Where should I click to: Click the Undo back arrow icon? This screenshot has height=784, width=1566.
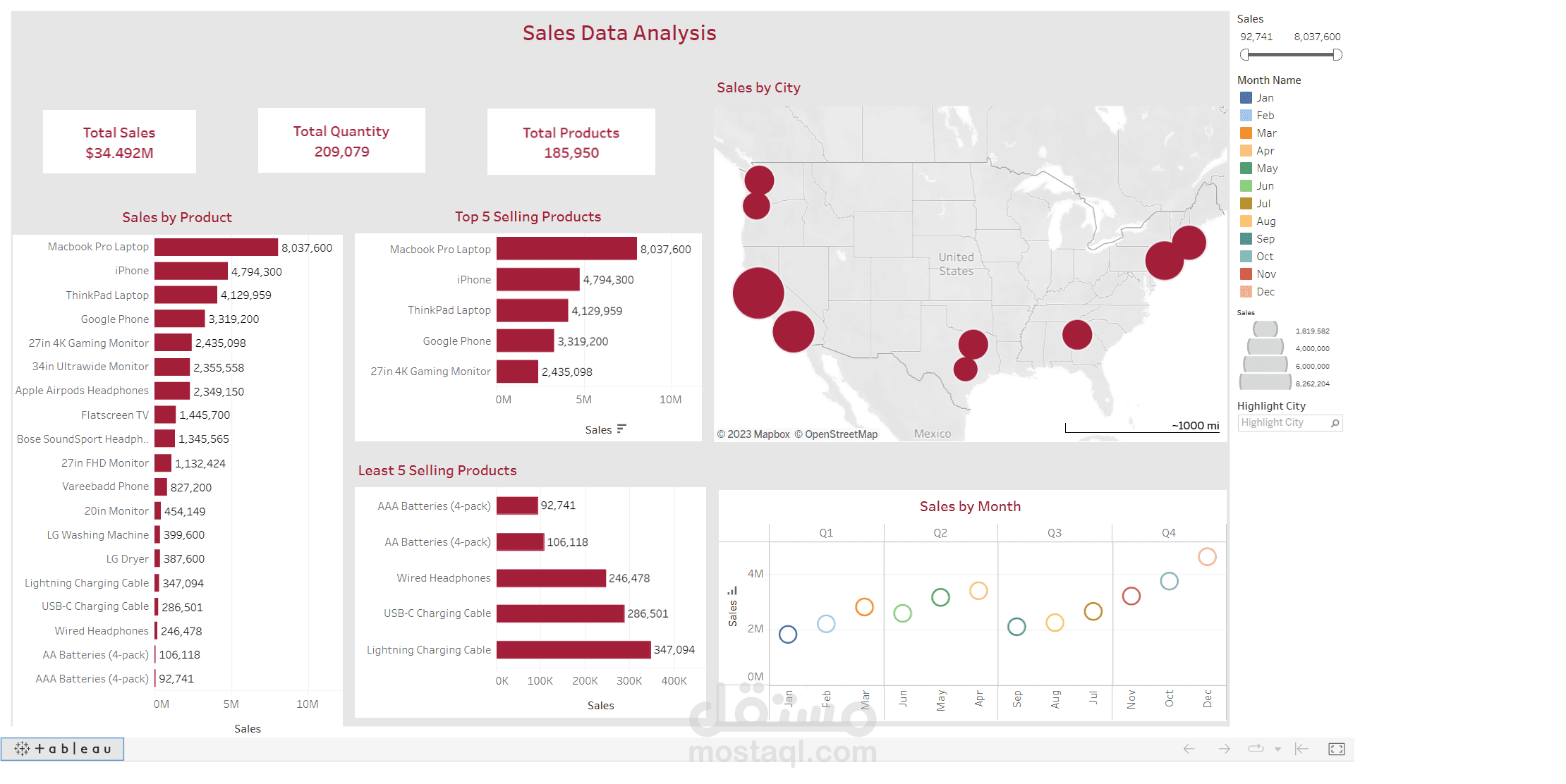click(1189, 749)
